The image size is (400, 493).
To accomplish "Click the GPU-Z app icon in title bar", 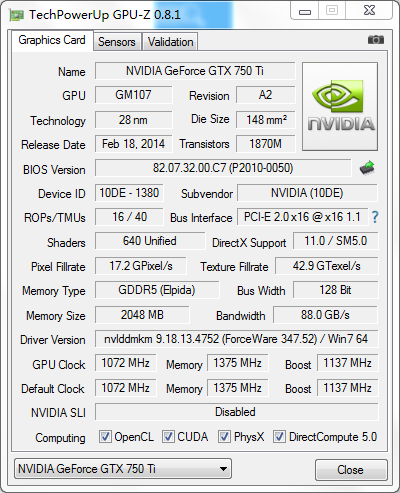I will point(17,15).
